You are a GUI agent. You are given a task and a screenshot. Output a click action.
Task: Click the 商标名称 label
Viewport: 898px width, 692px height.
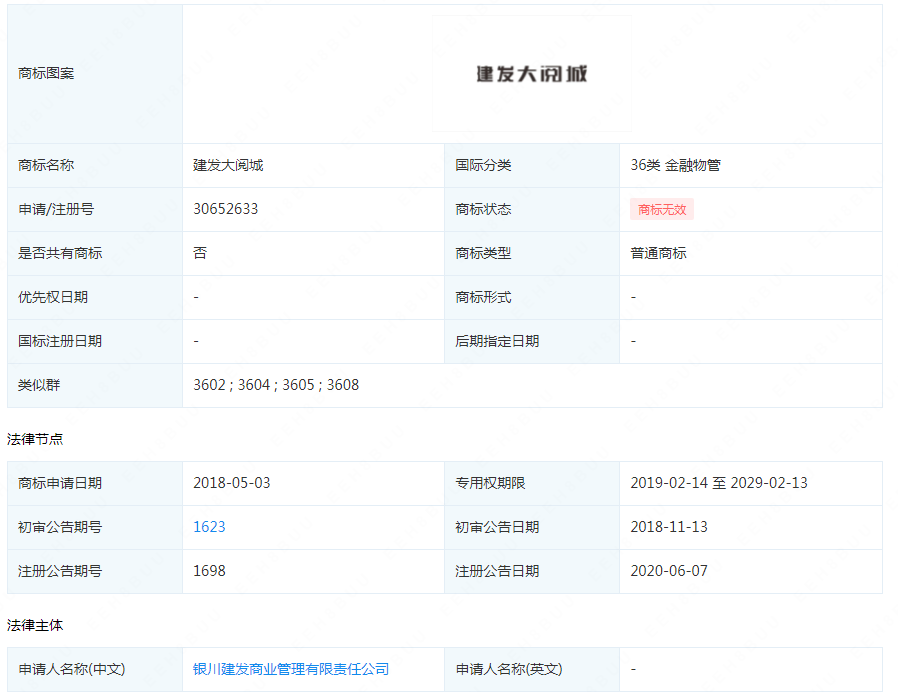tap(46, 166)
